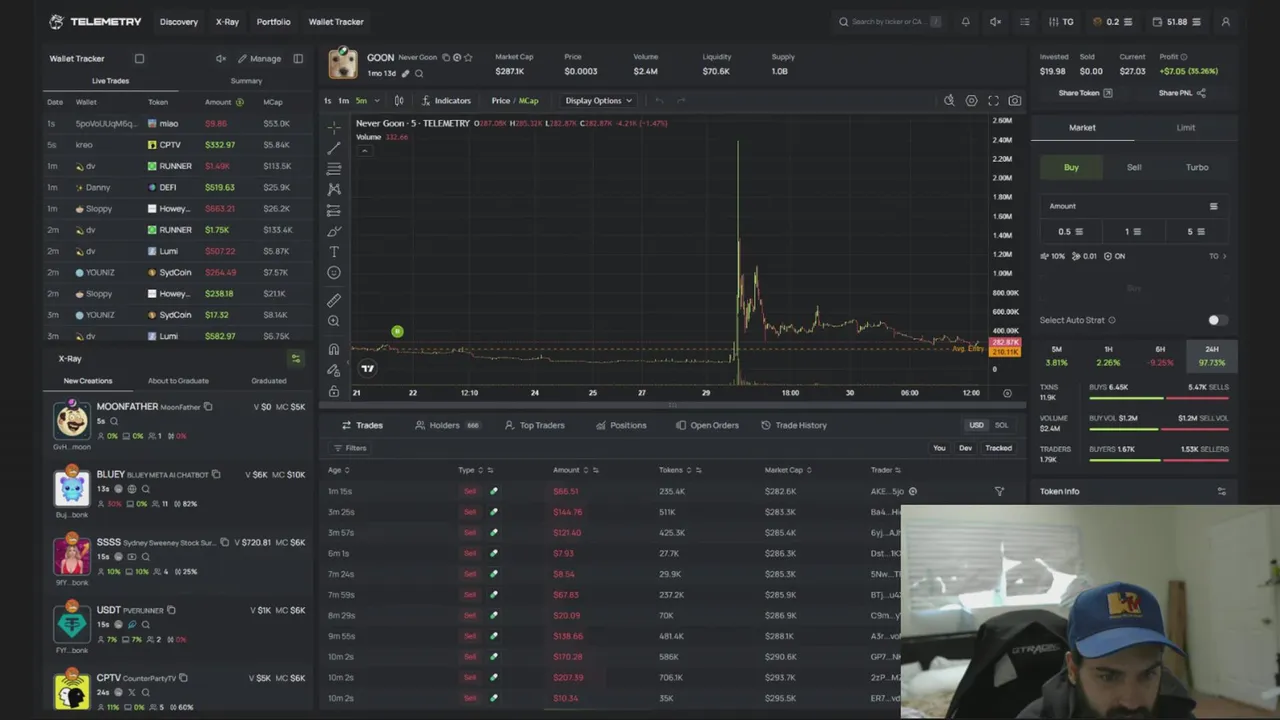
Task: Toggle the You trades filter
Action: point(939,448)
